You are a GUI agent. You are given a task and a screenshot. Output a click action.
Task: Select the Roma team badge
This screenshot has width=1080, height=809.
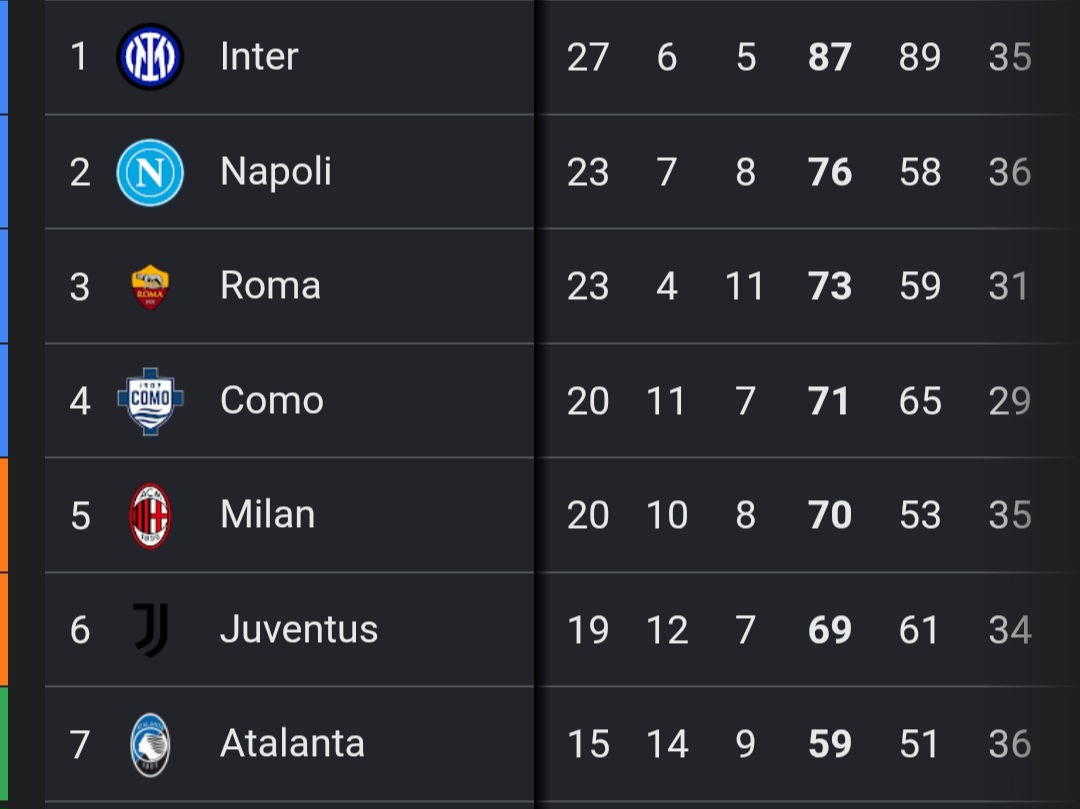point(150,287)
